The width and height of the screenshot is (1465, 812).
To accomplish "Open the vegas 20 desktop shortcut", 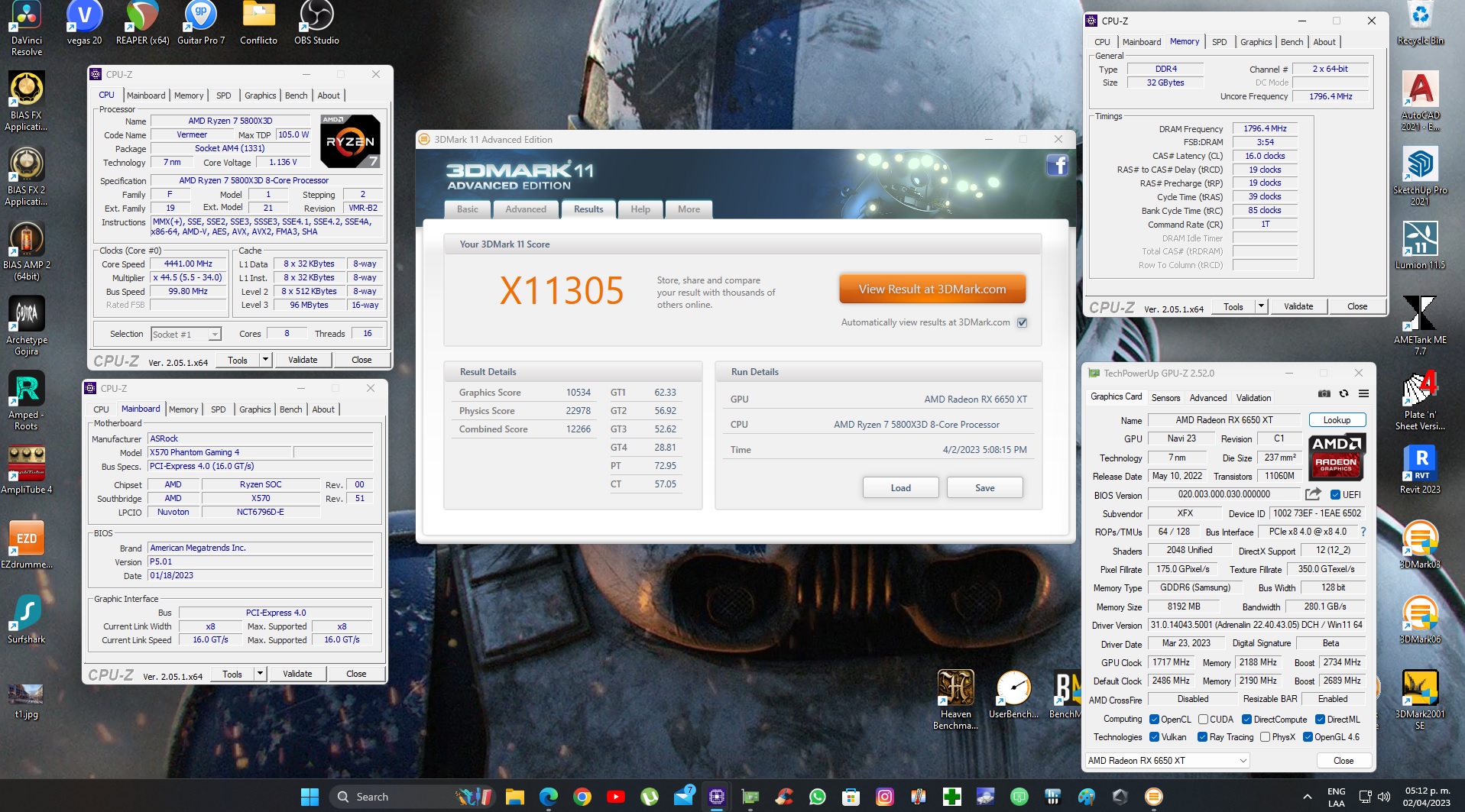I will tap(84, 24).
